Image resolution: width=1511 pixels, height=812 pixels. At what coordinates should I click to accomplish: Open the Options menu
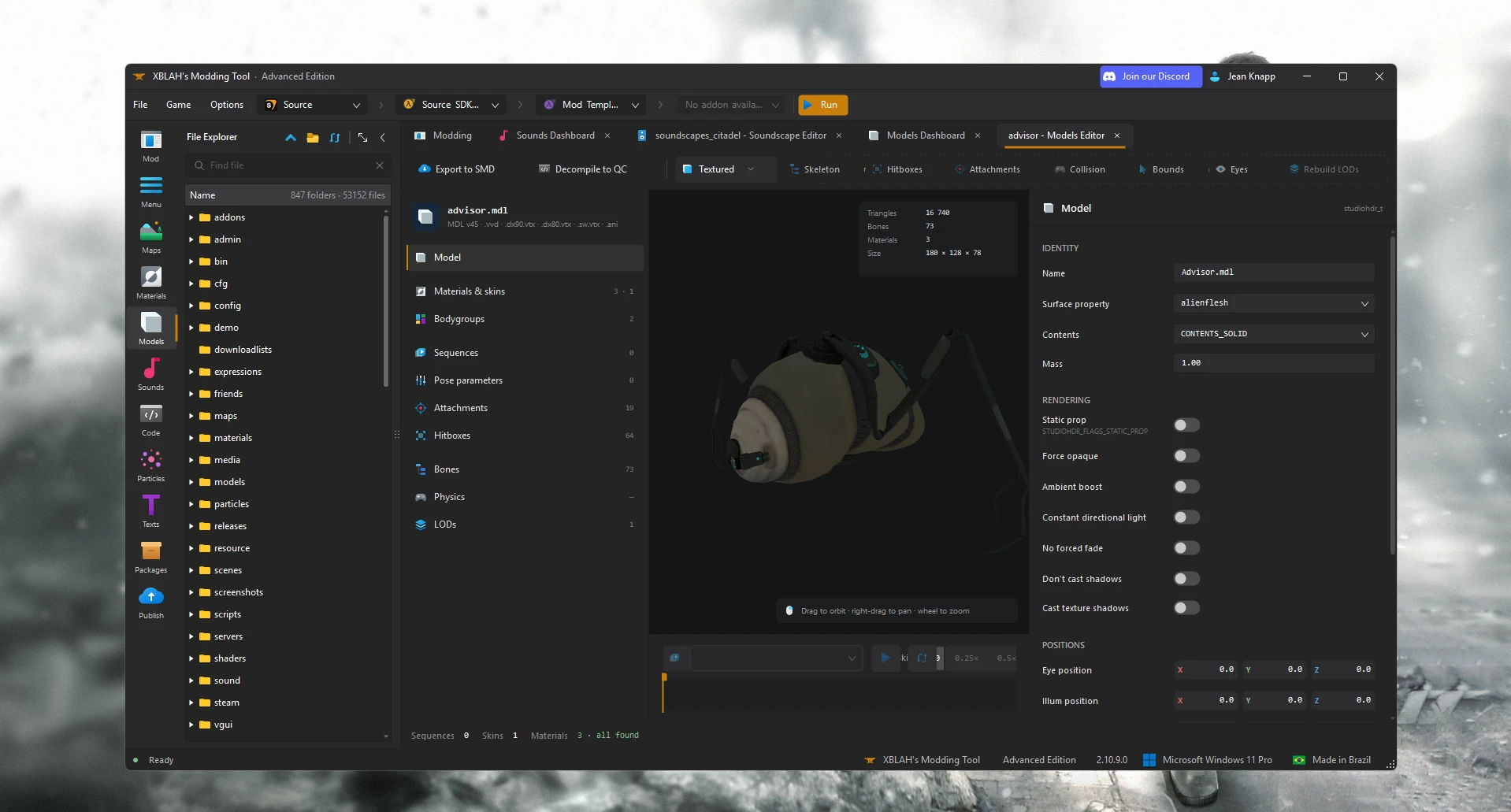(x=227, y=105)
